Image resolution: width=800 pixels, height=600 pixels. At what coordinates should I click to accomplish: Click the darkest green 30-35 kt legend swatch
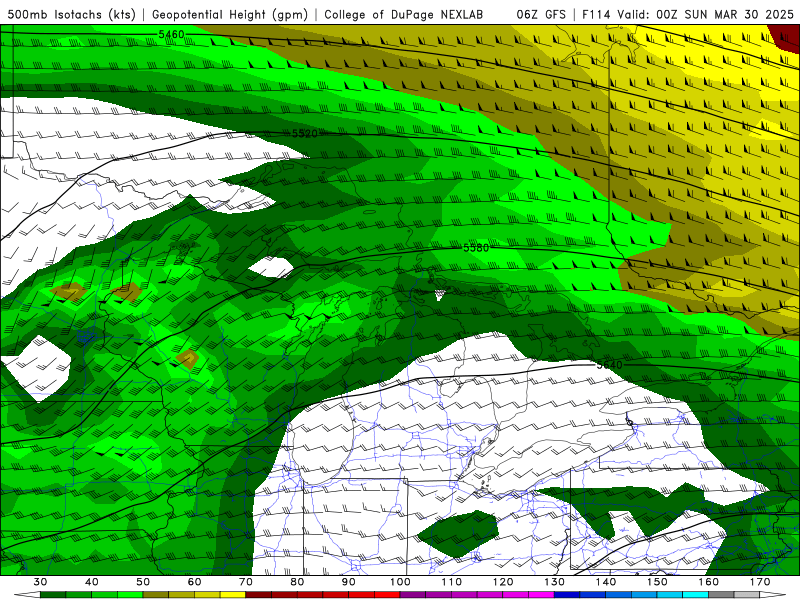tap(53, 595)
